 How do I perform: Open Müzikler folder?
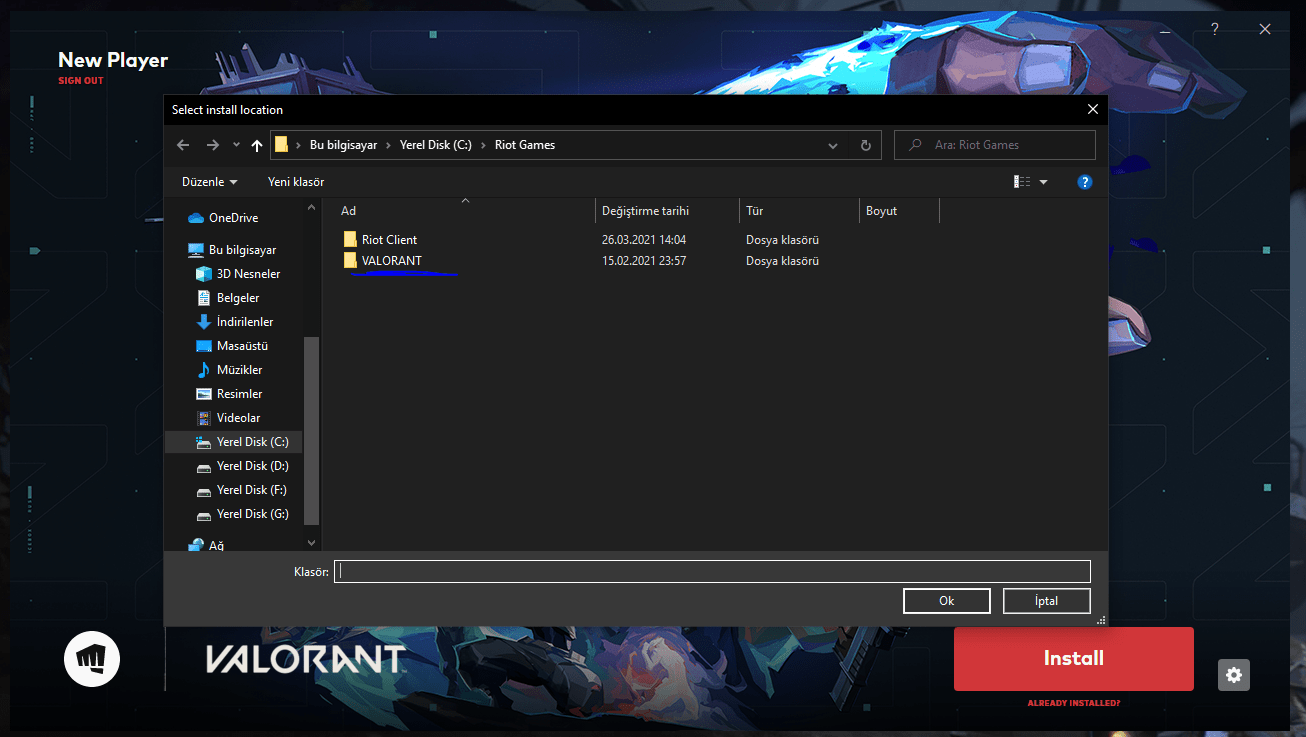coord(230,370)
